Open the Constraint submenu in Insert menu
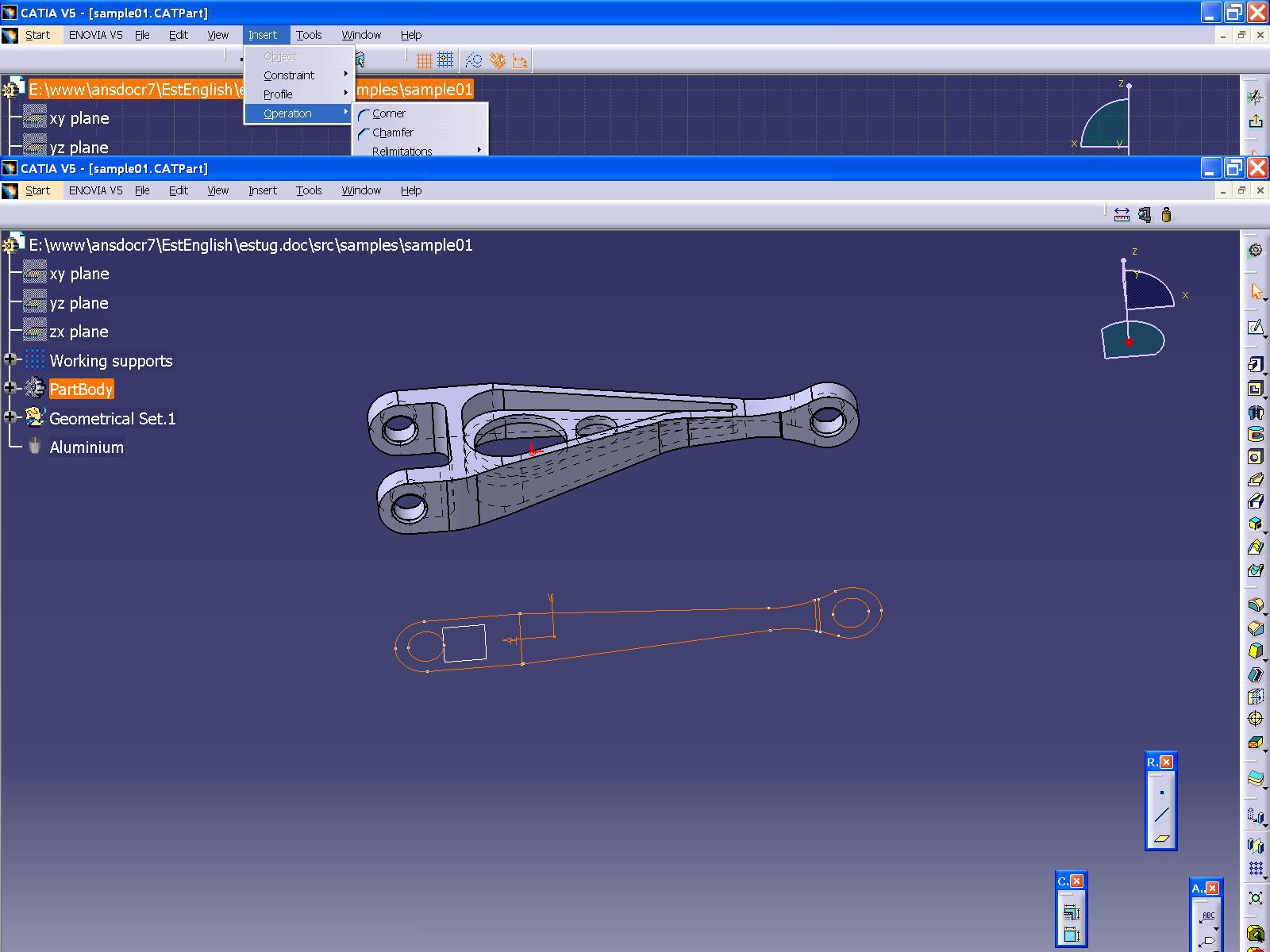The height and width of the screenshot is (952, 1270). tap(299, 75)
